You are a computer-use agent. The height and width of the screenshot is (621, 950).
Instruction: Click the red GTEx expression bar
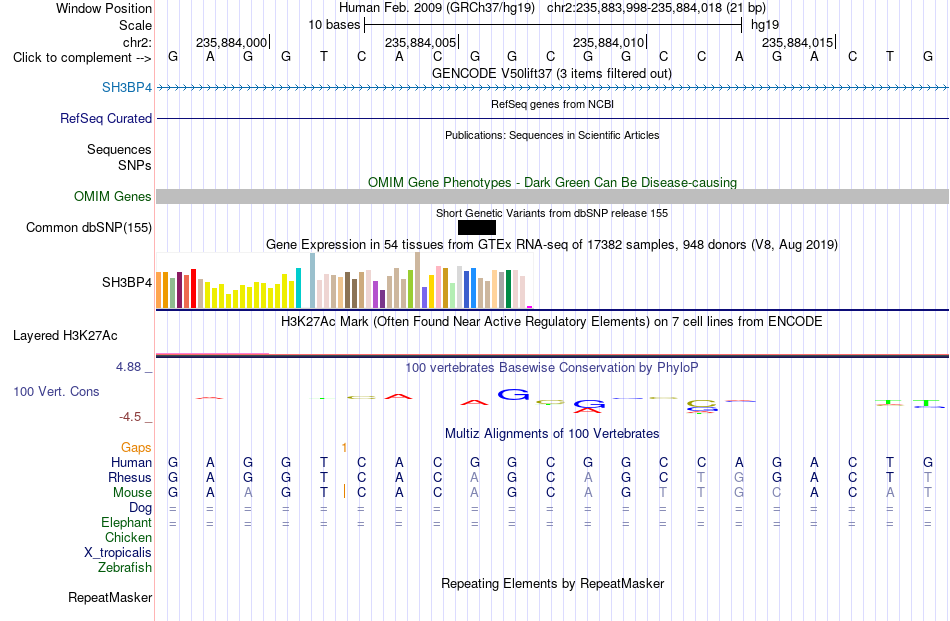click(193, 288)
